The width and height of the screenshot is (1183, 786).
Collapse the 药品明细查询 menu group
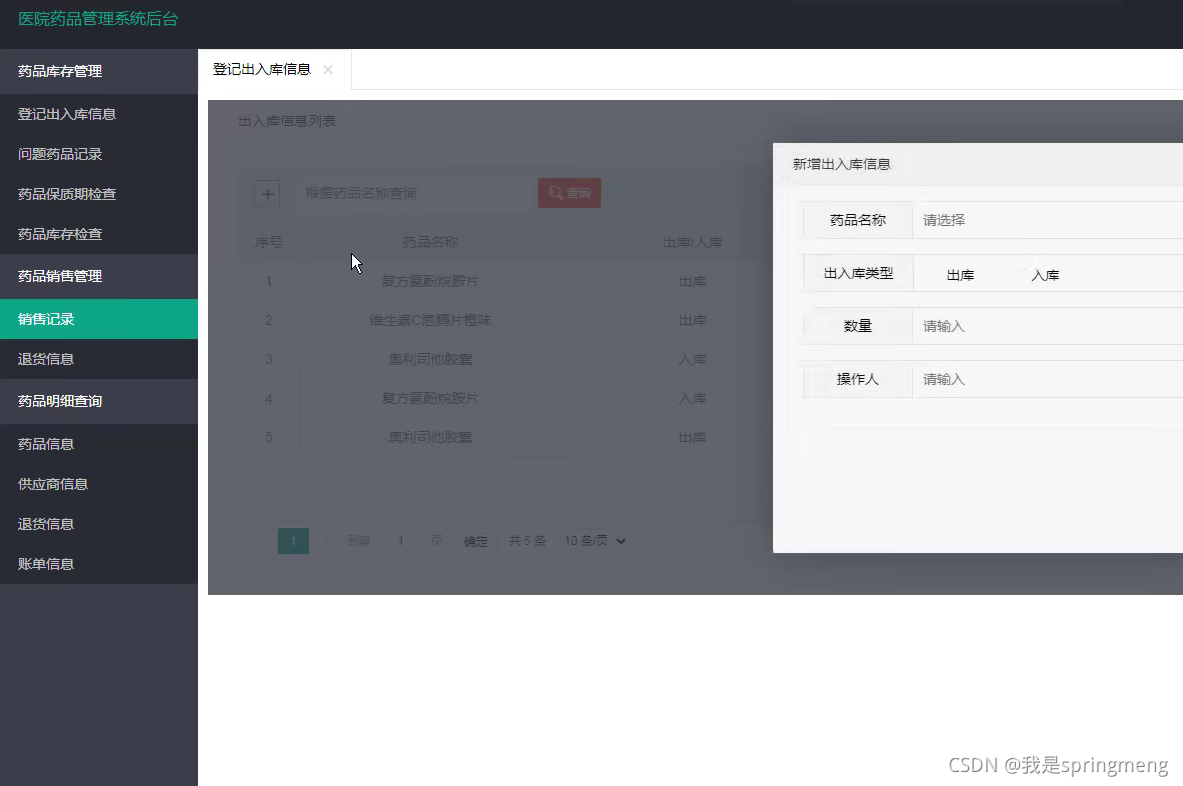tap(99, 401)
